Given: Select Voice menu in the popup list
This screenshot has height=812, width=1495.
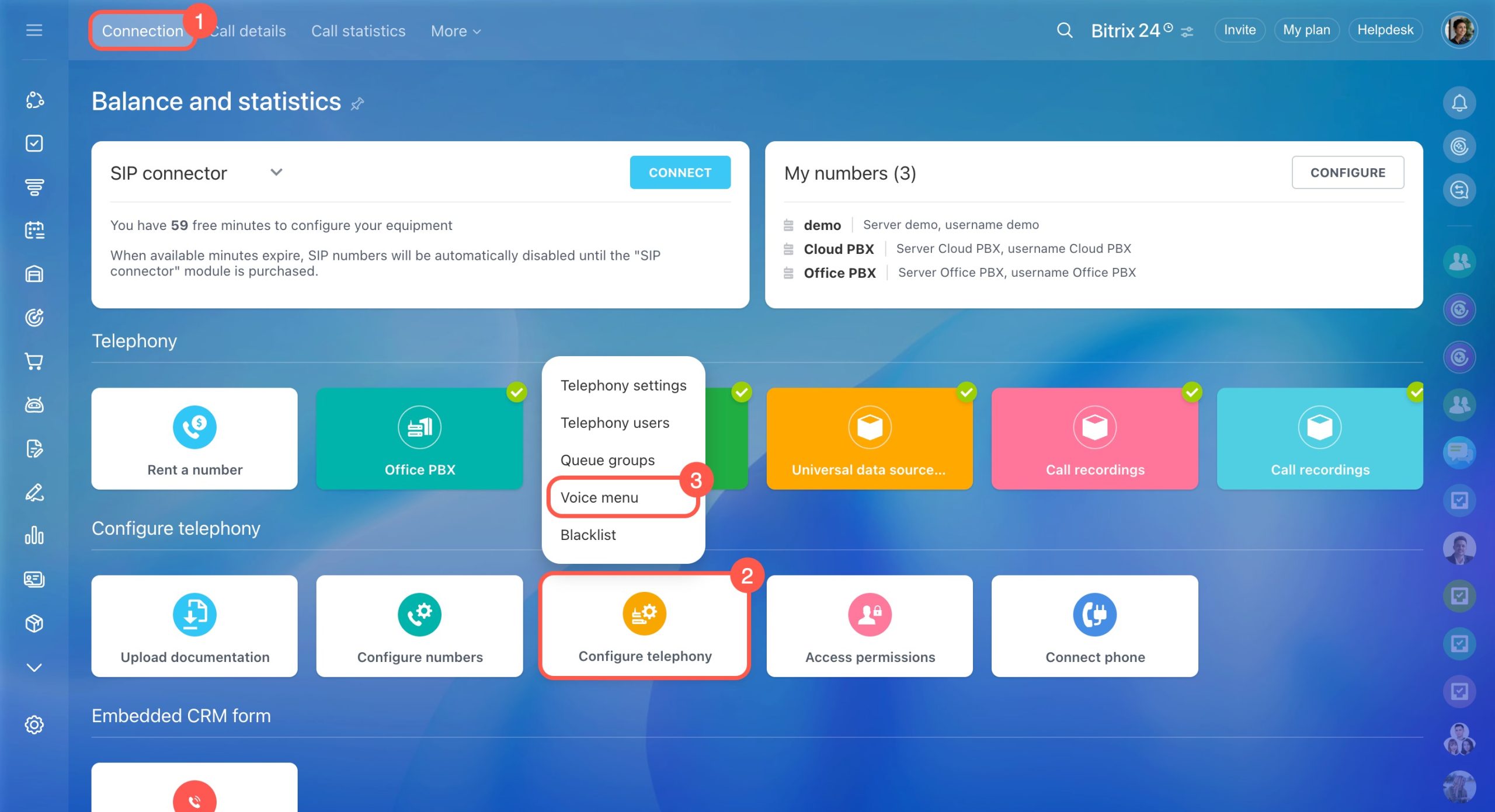Looking at the screenshot, I should [599, 497].
